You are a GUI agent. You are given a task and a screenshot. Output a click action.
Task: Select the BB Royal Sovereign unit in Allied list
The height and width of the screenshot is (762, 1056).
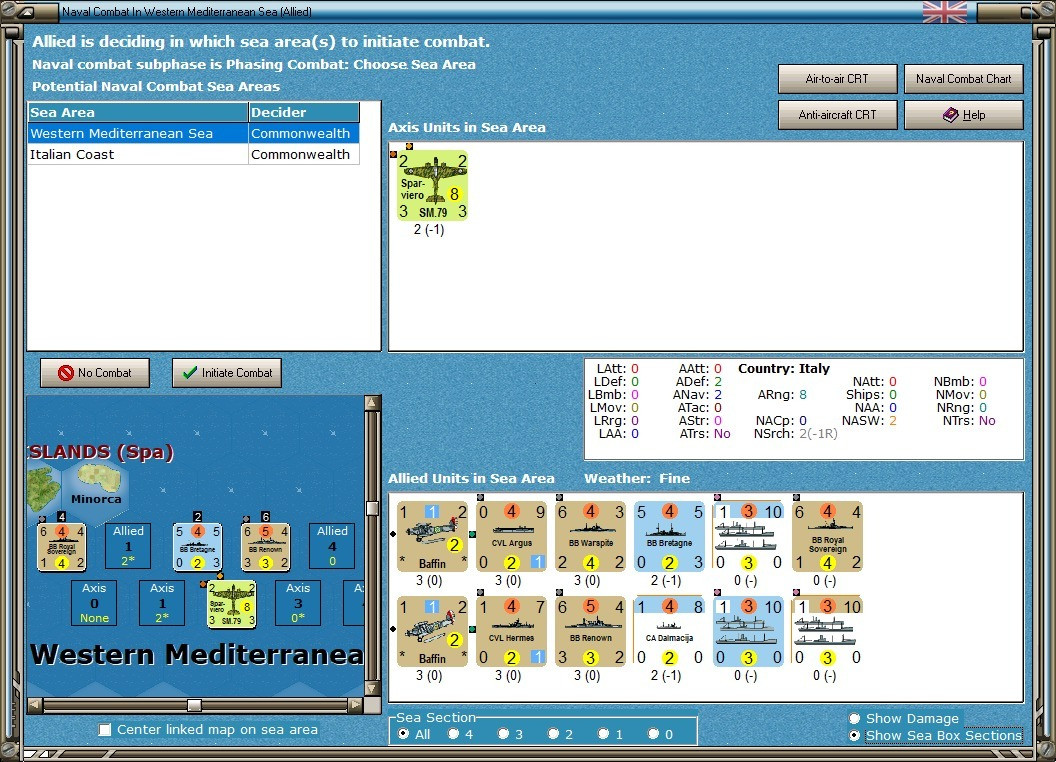(x=828, y=536)
